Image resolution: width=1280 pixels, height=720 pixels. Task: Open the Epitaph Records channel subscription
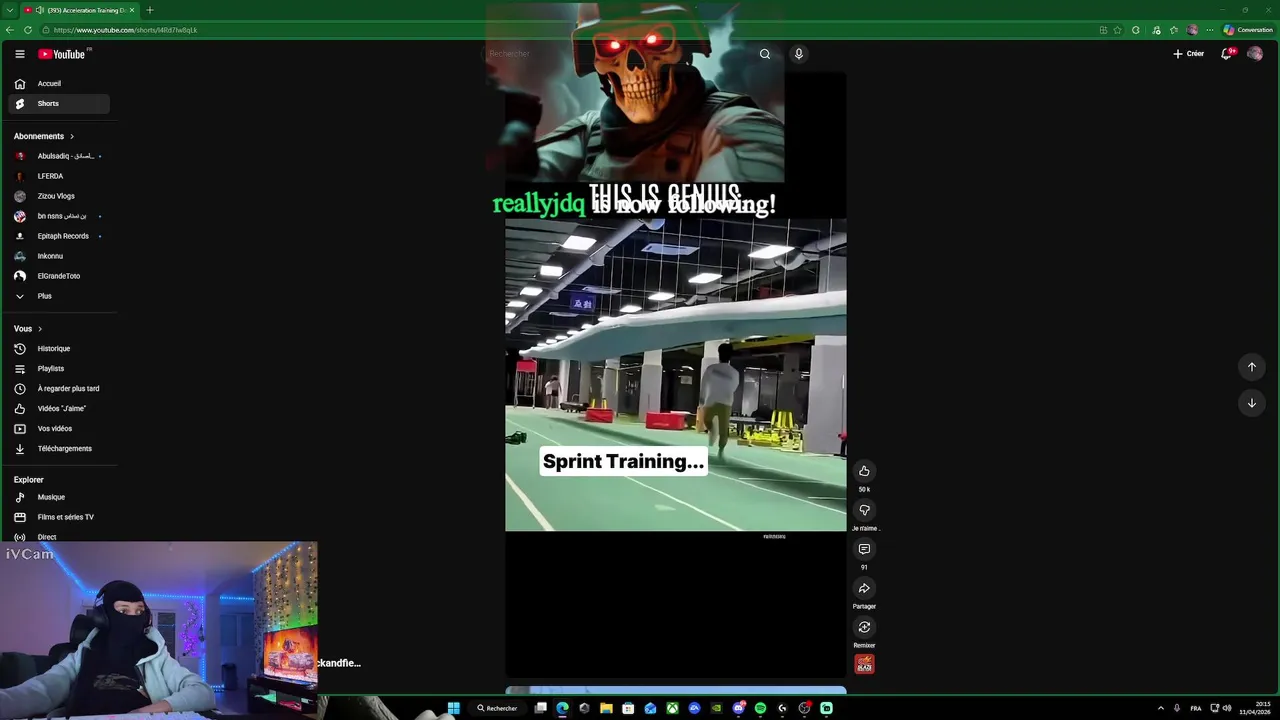pyautogui.click(x=59, y=236)
